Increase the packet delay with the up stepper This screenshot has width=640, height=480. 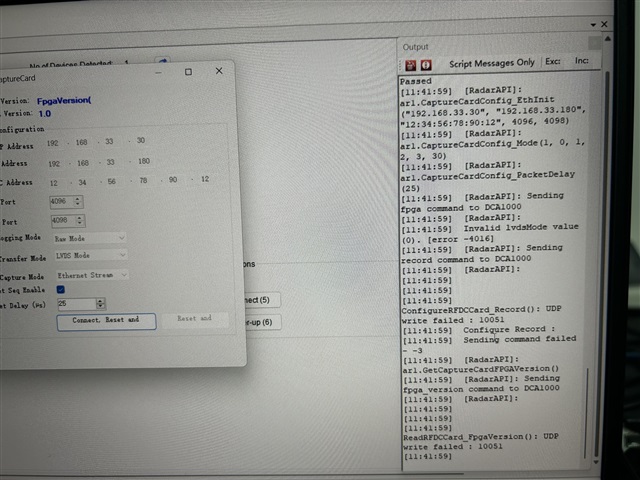100,301
